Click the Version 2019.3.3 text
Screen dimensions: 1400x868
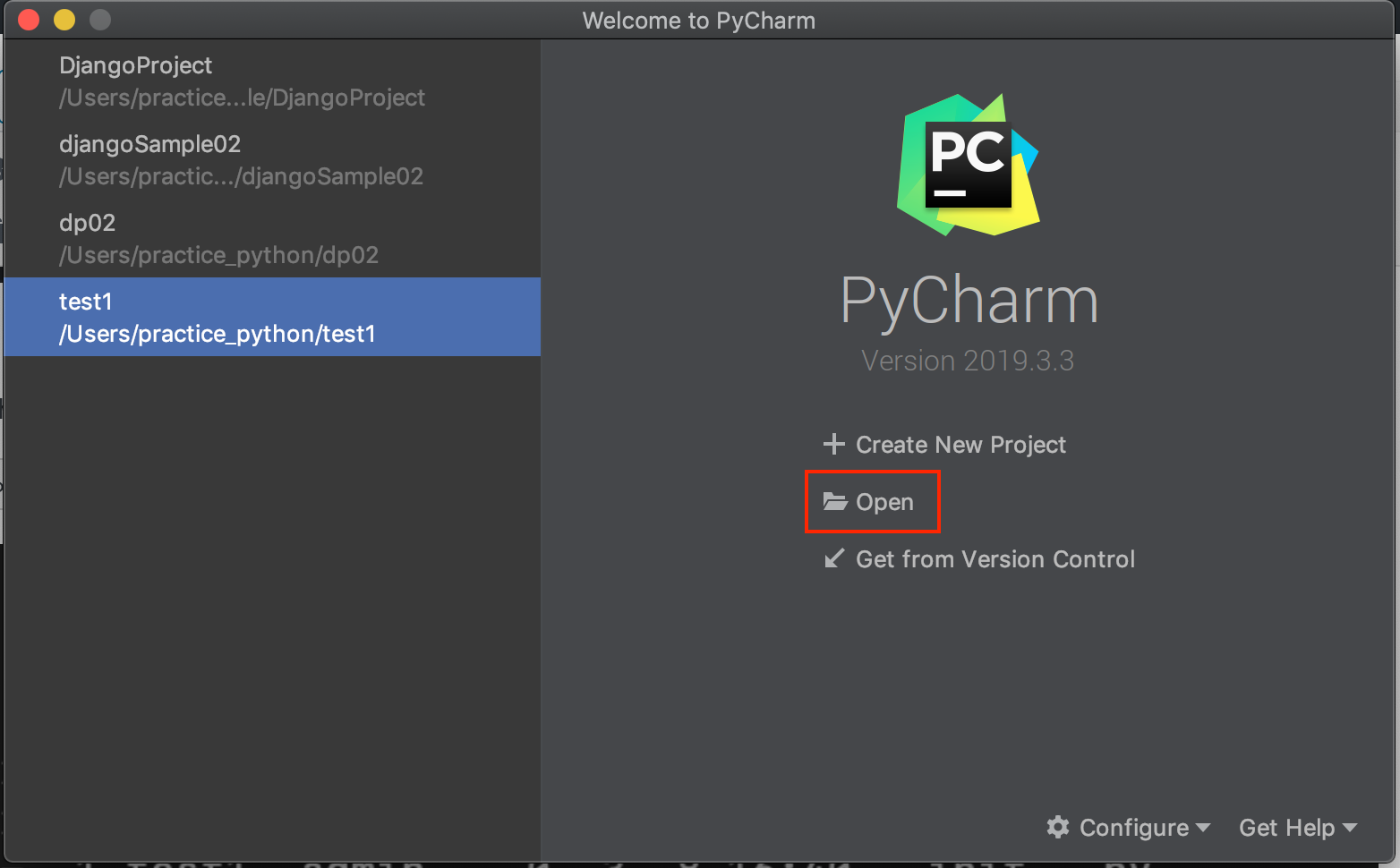(x=968, y=361)
